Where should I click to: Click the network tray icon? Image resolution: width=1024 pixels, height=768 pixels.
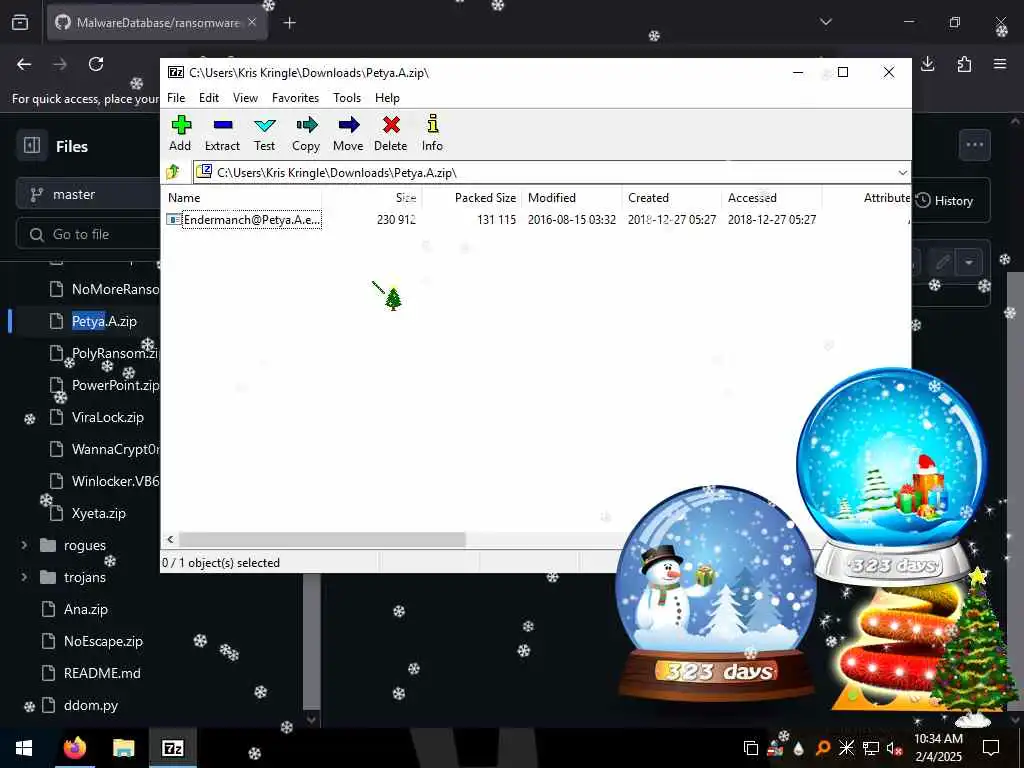click(x=871, y=748)
